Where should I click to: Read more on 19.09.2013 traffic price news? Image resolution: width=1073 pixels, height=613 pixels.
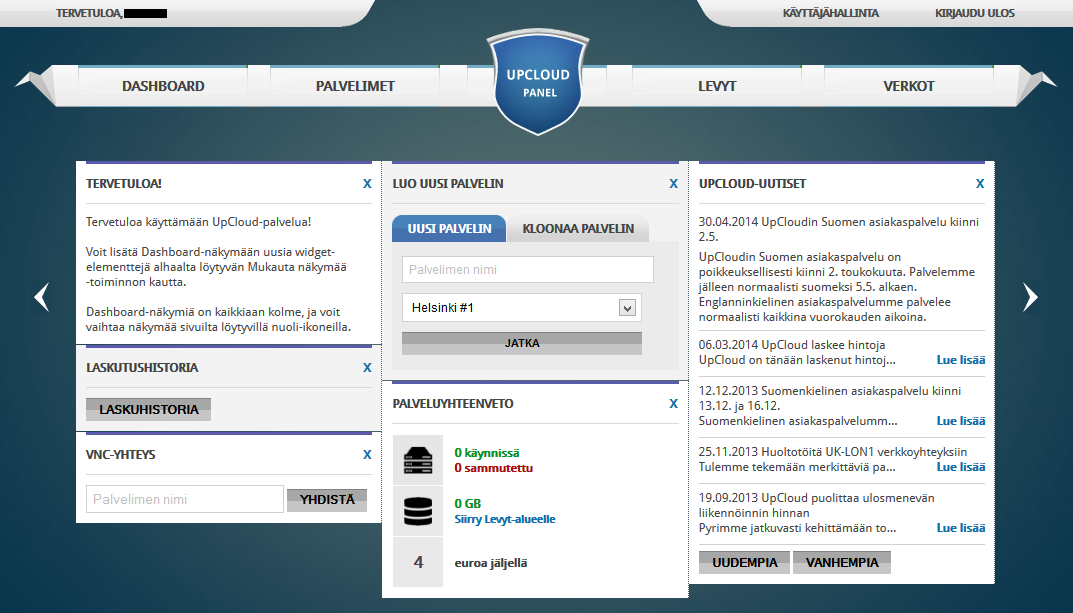[x=961, y=527]
